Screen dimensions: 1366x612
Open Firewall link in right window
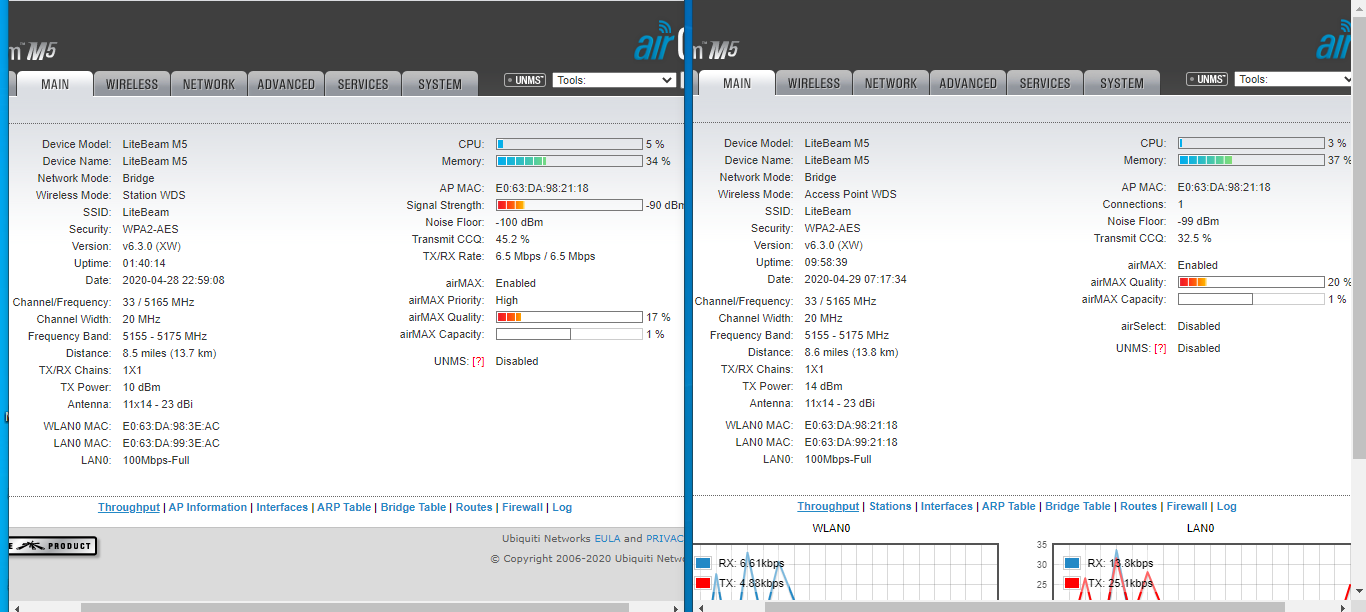1187,506
